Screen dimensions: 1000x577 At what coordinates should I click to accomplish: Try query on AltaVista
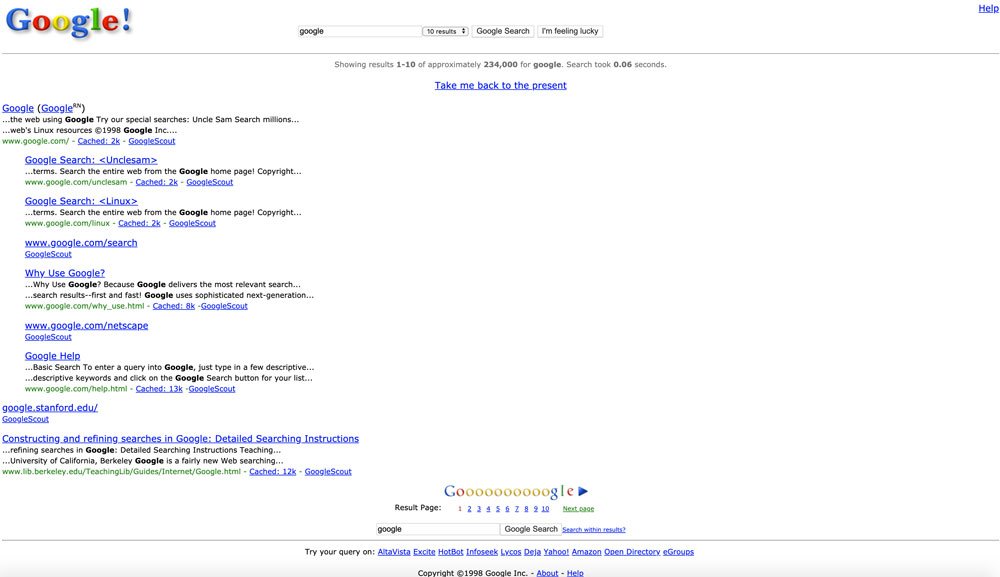tap(394, 552)
